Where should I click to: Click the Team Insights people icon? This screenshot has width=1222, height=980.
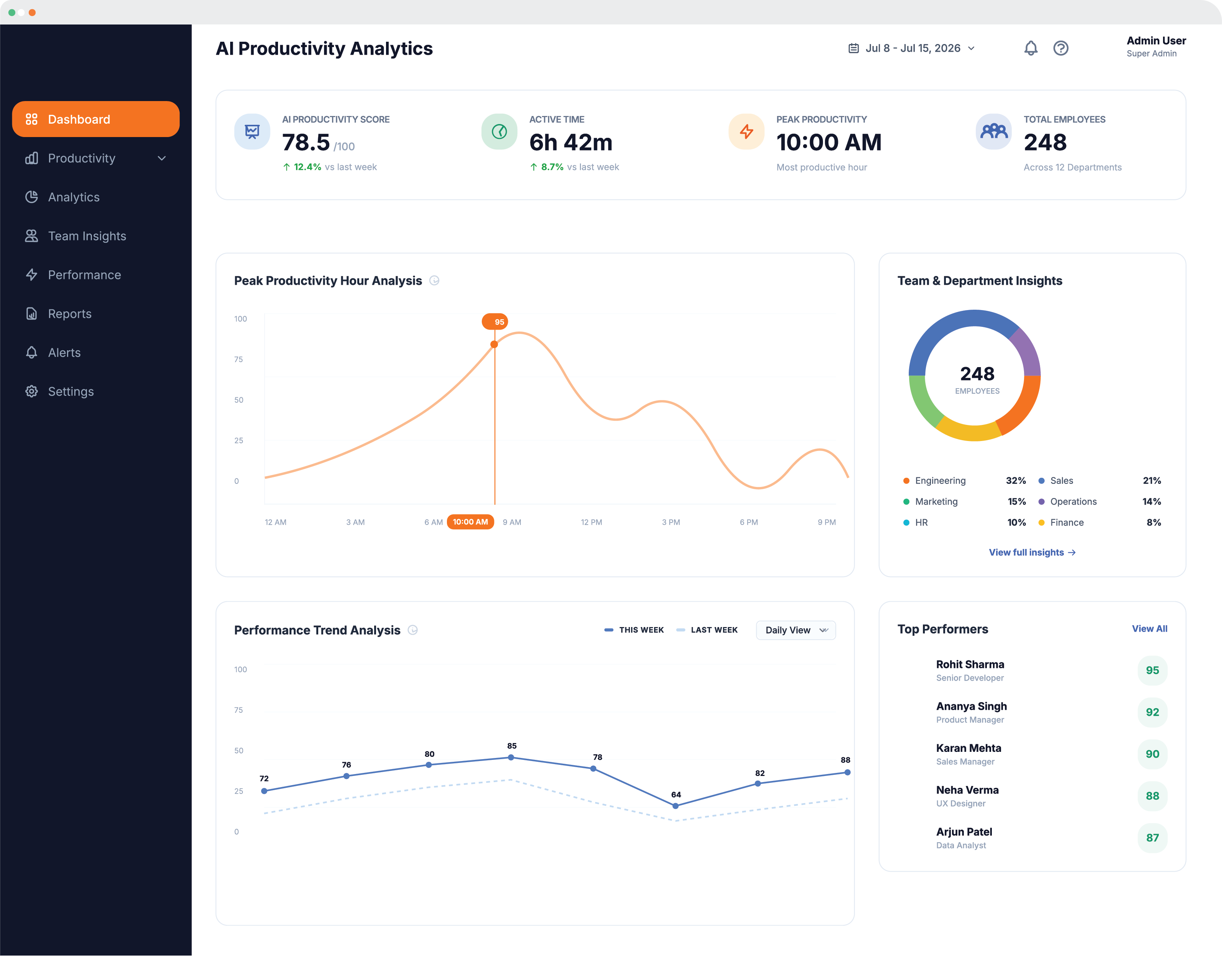click(x=32, y=236)
